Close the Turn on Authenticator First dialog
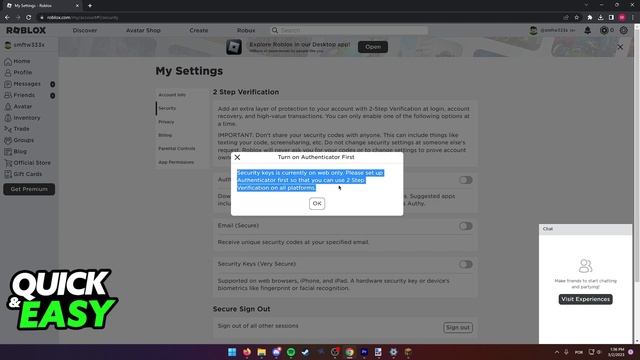Screen dimensions: 640x360 [237, 157]
